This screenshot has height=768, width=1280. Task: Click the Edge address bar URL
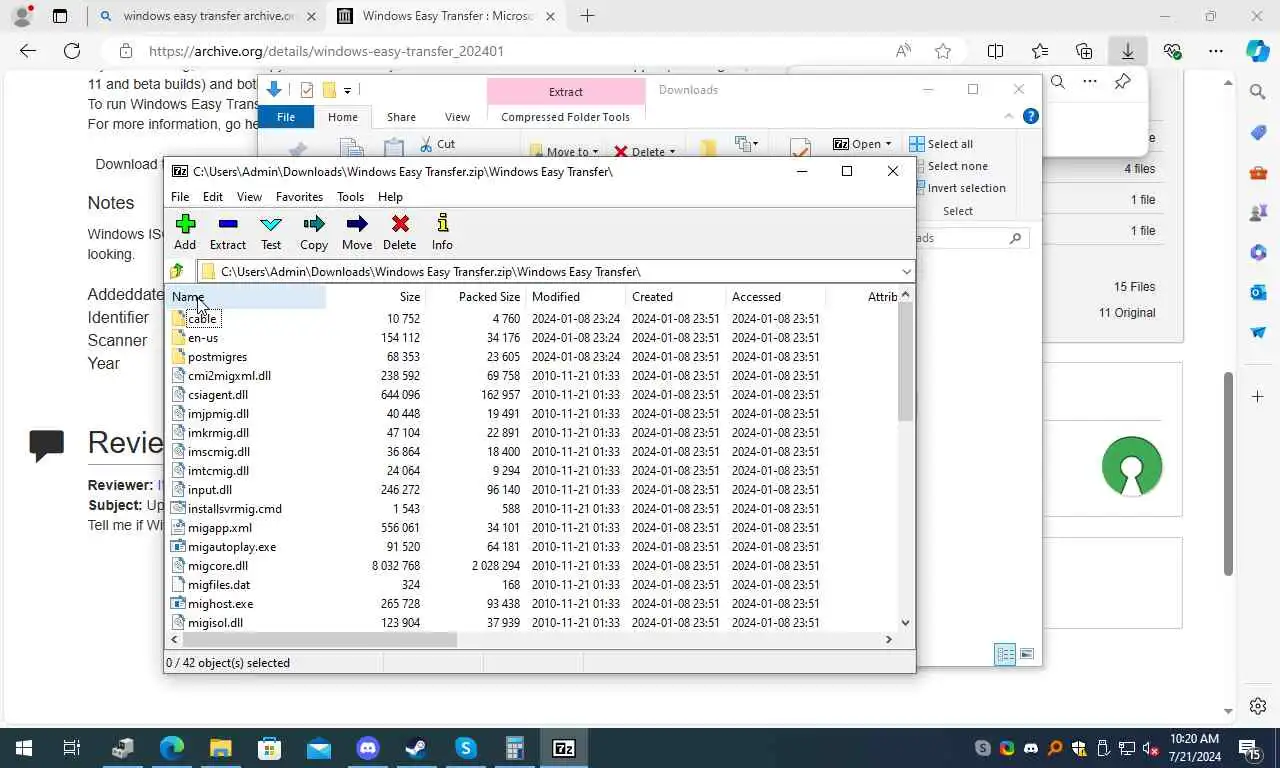click(x=326, y=51)
